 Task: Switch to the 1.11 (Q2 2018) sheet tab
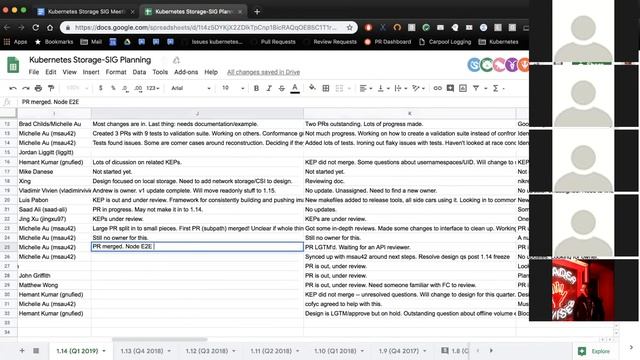click(x=275, y=351)
